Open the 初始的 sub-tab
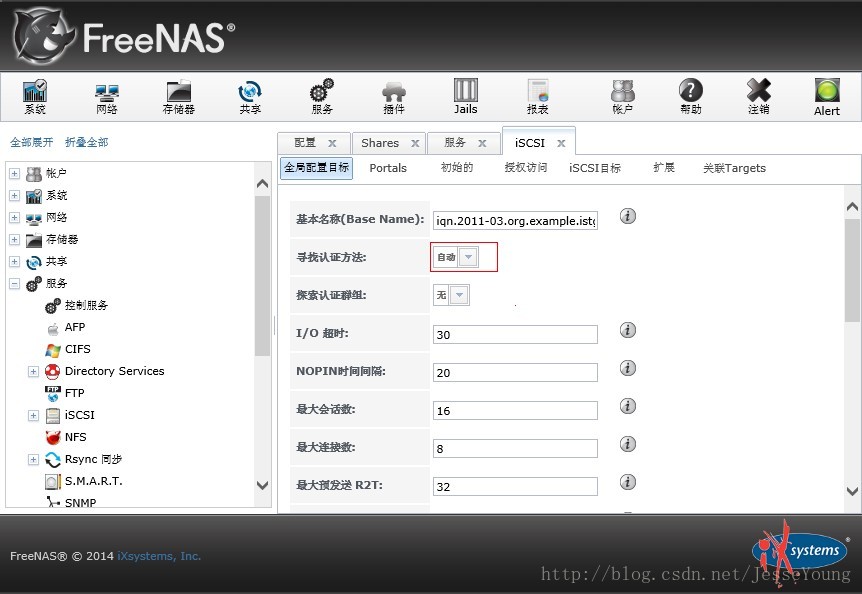 tap(457, 168)
